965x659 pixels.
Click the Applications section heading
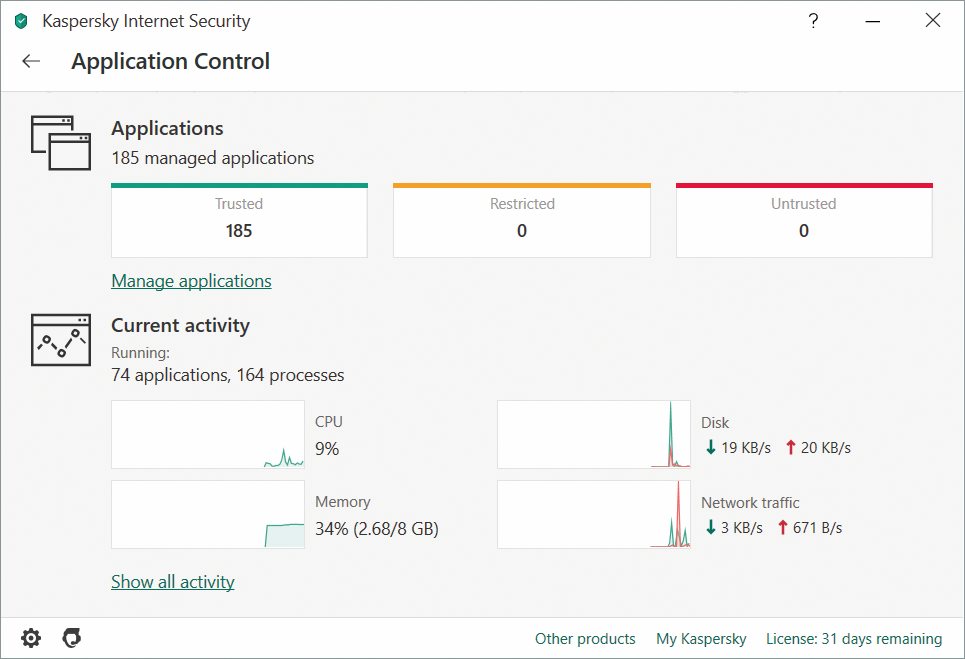(167, 128)
